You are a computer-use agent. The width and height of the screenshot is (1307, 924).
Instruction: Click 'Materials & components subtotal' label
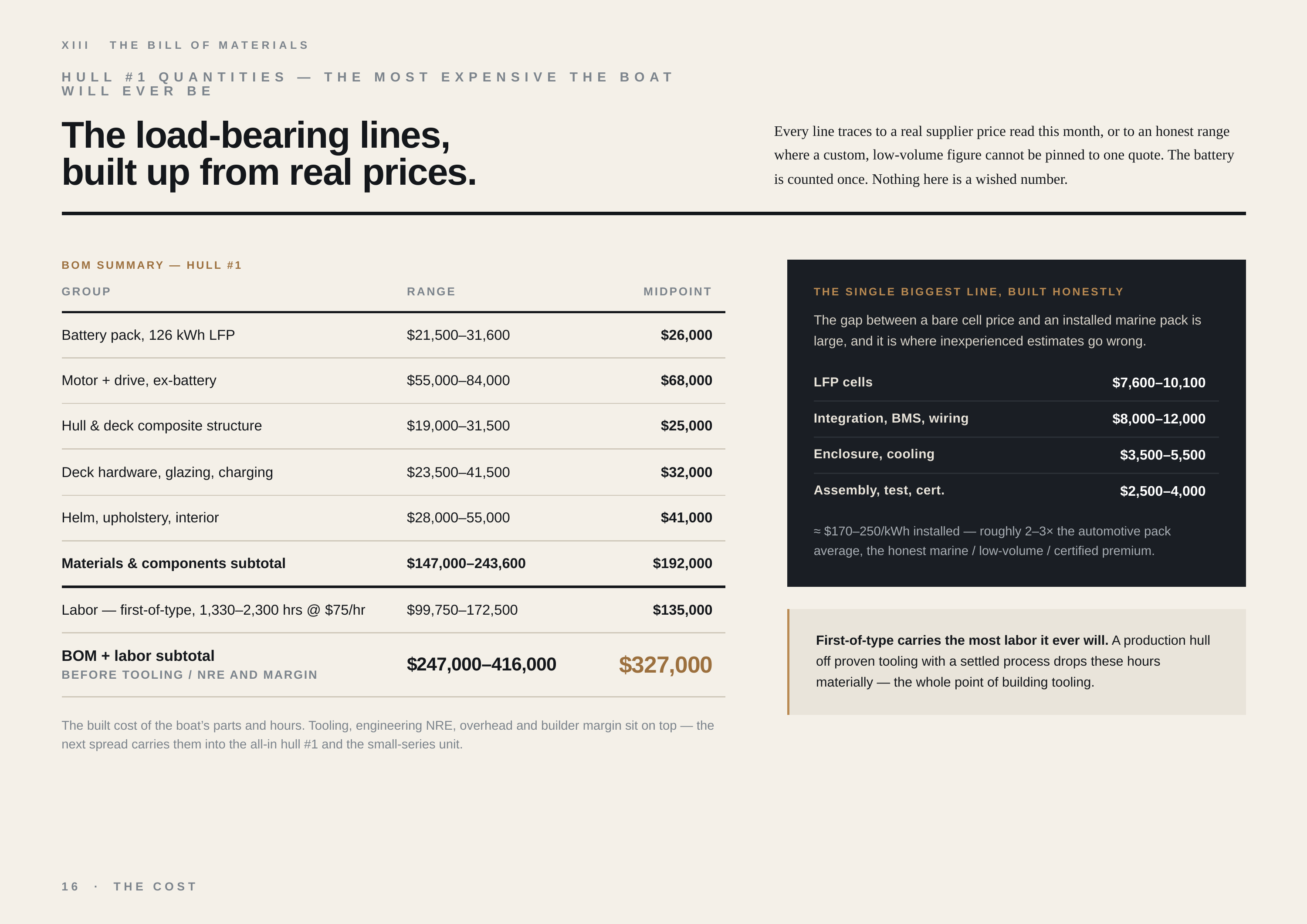(174, 563)
